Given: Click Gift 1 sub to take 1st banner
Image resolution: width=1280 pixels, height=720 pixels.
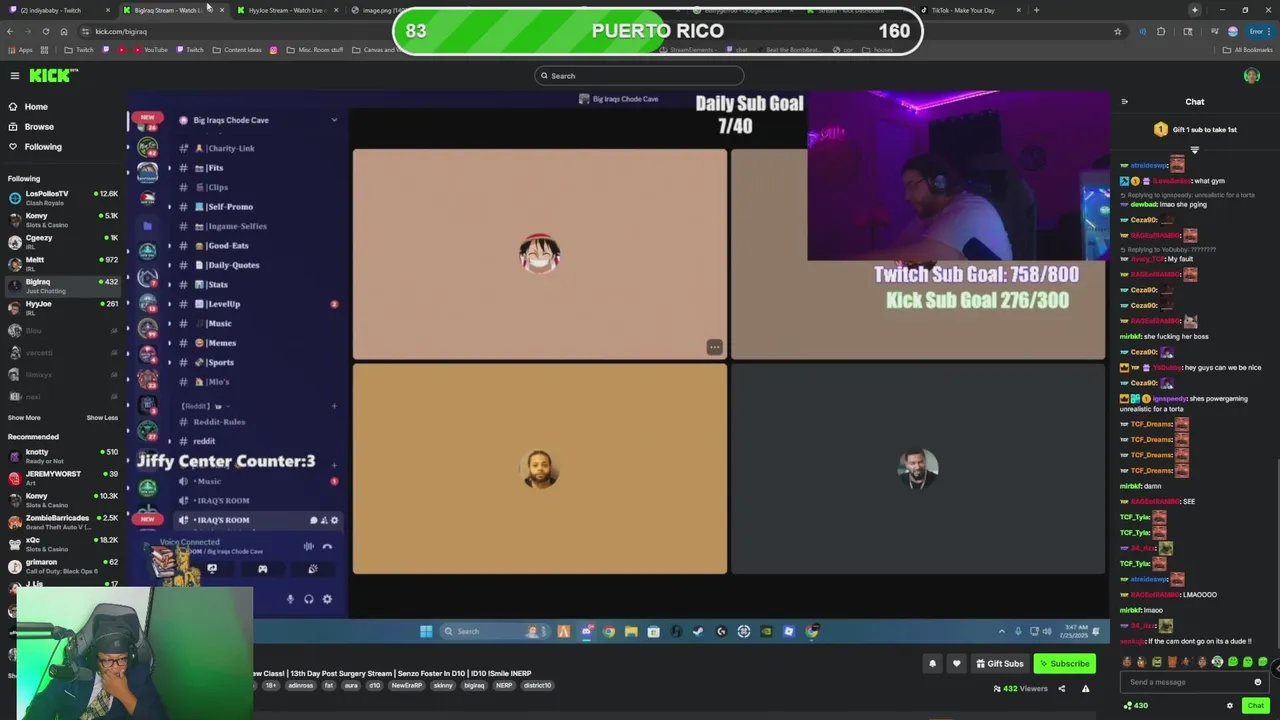Looking at the screenshot, I should click(x=1195, y=130).
